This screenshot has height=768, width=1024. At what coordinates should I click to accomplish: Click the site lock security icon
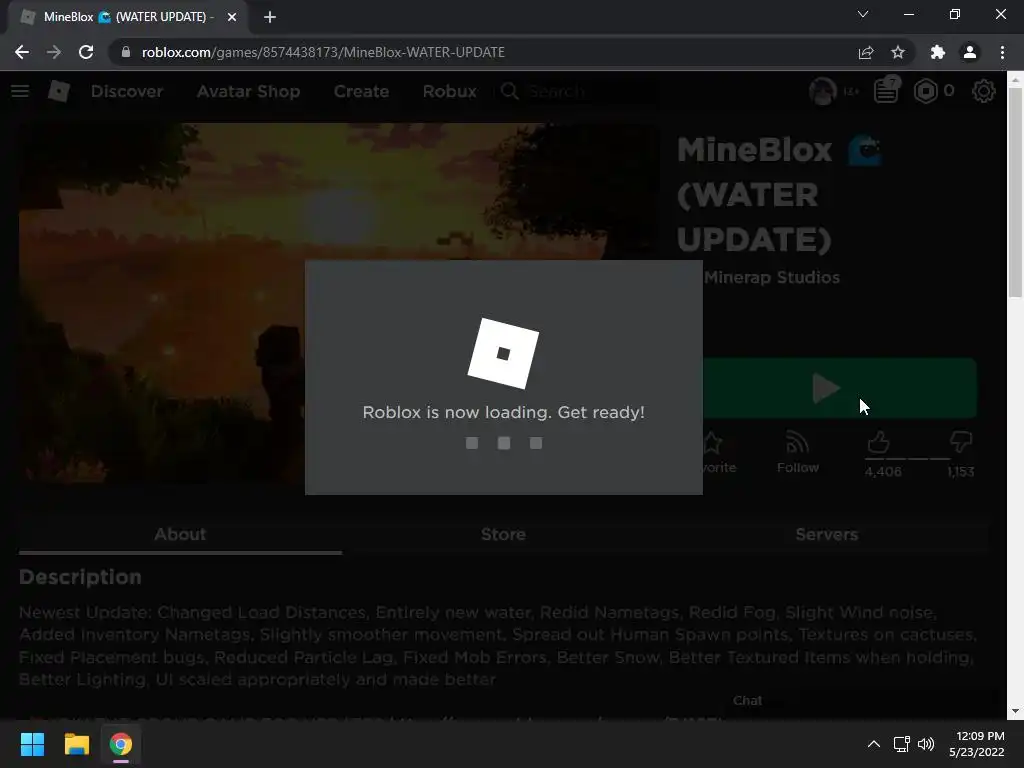coord(126,52)
